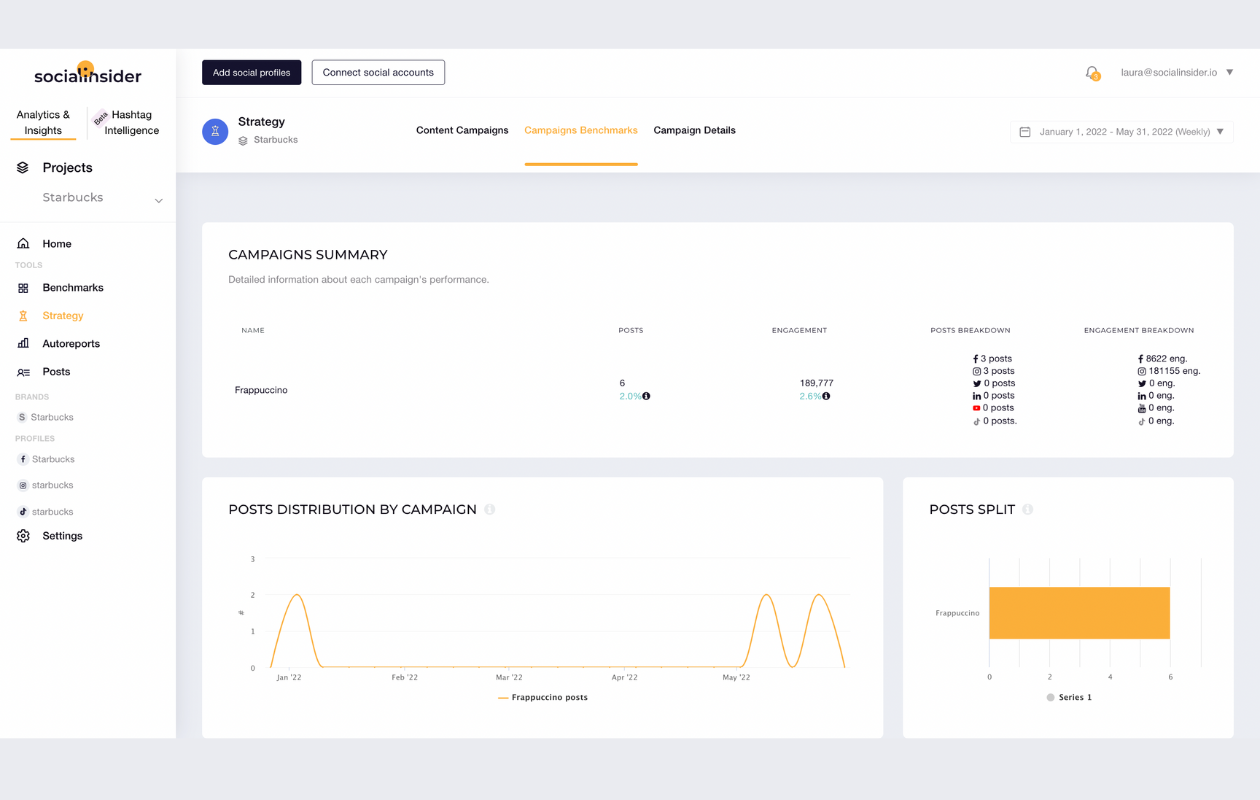Click the Socialinsider logo
This screenshot has height=800, width=1260.
point(88,74)
